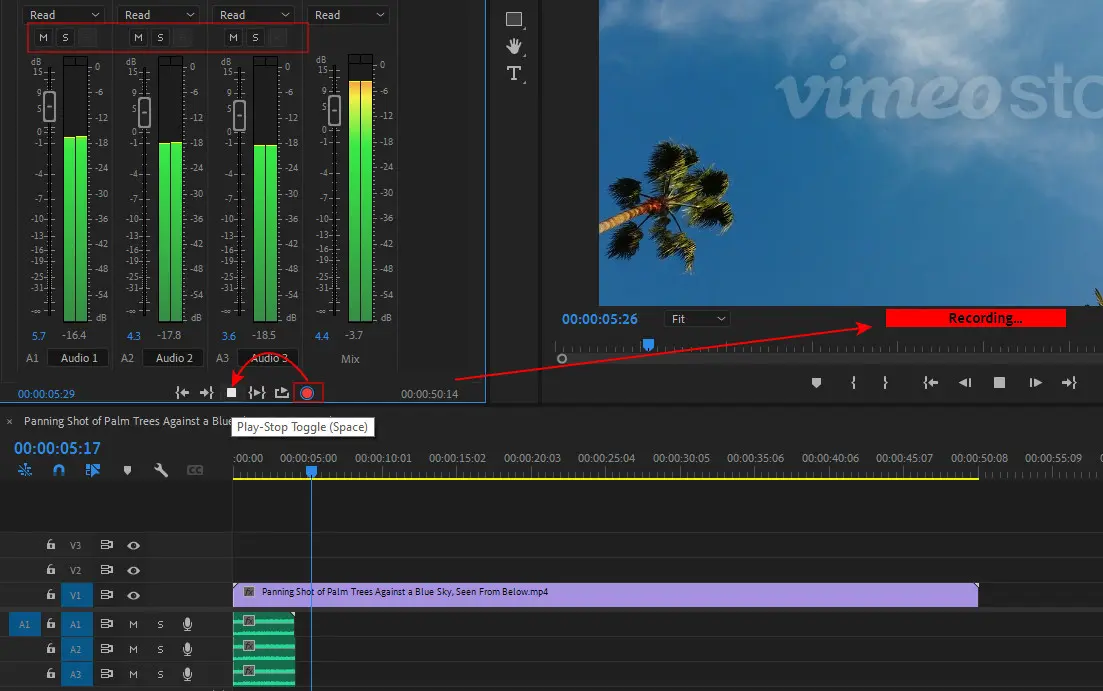The width and height of the screenshot is (1103, 691).
Task: Enable voice-over record mic on track A2
Action: pos(187,649)
